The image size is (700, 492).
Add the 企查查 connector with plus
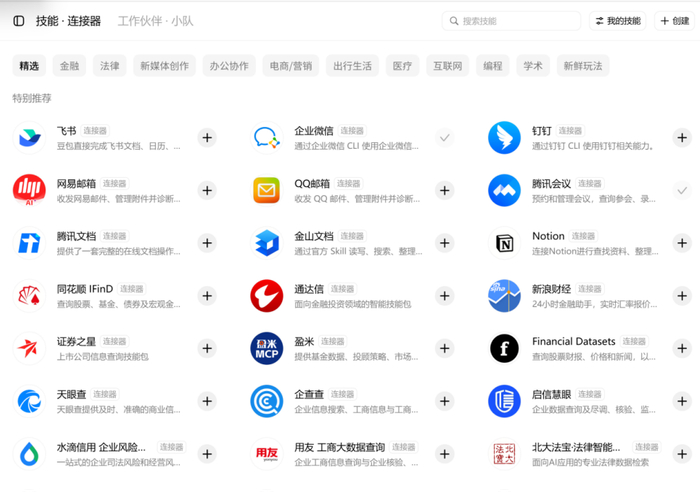pos(445,401)
